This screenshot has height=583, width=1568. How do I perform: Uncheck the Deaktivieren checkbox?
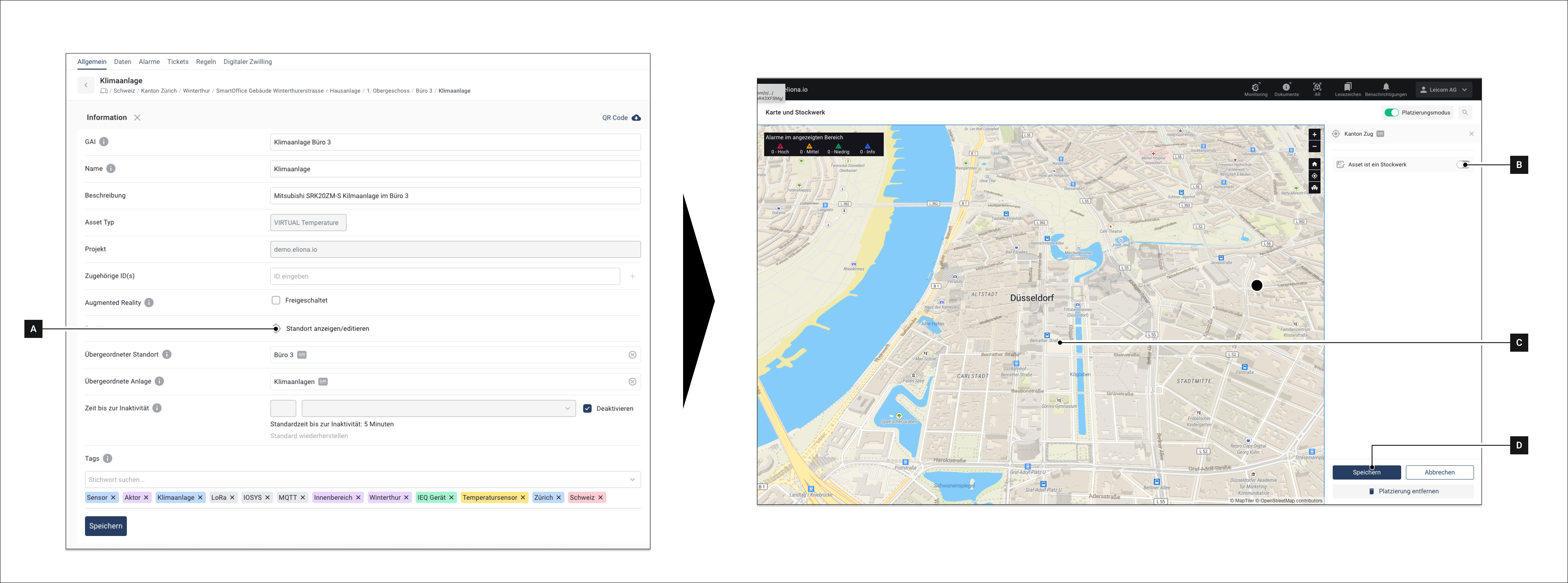pyautogui.click(x=587, y=408)
